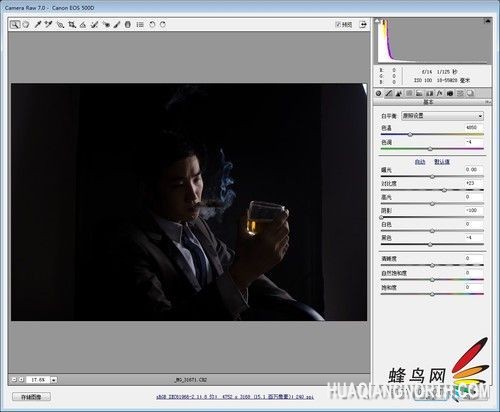Click the 色温 temperature slider handle

[x=410, y=135]
